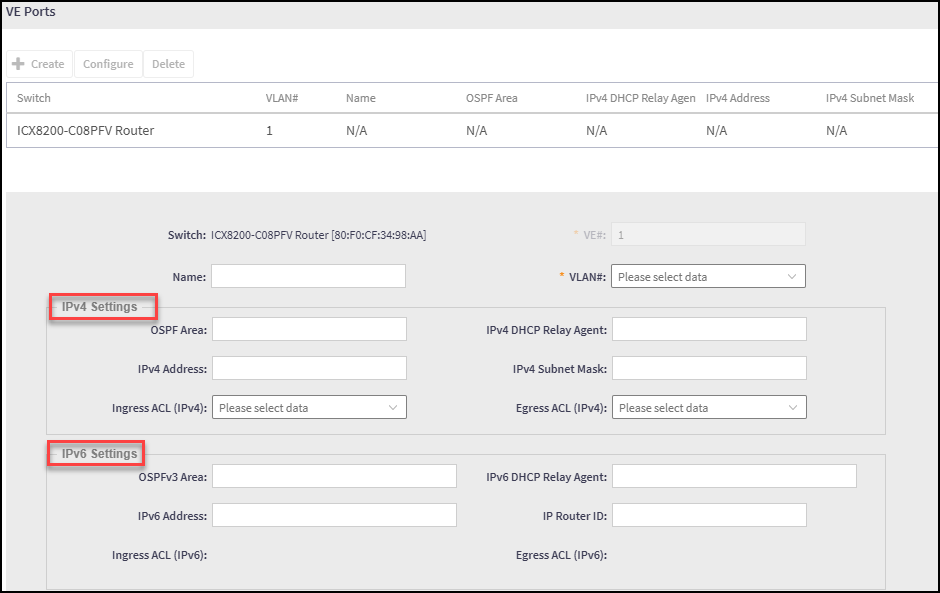Viewport: 940px width, 593px height.
Task: Click the IPv4 DHCP Relay Agent column header
Action: click(641, 98)
